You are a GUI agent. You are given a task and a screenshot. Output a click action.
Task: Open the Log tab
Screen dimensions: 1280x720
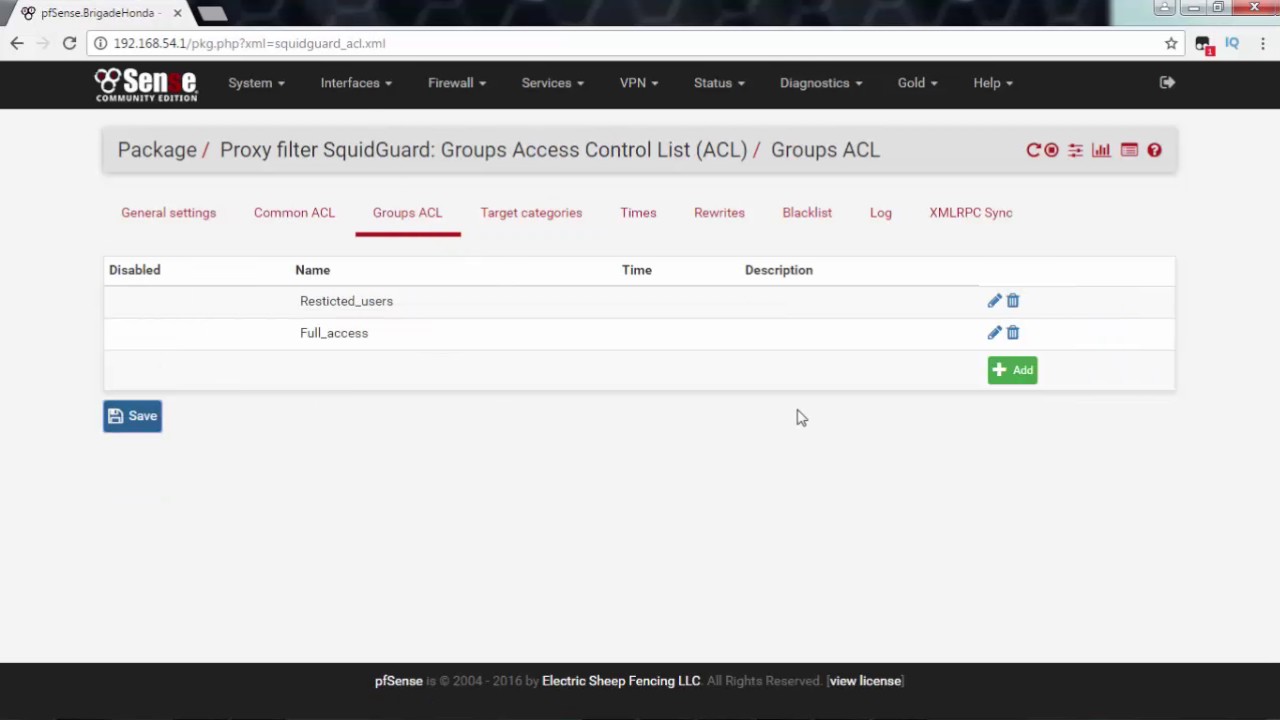[881, 213]
